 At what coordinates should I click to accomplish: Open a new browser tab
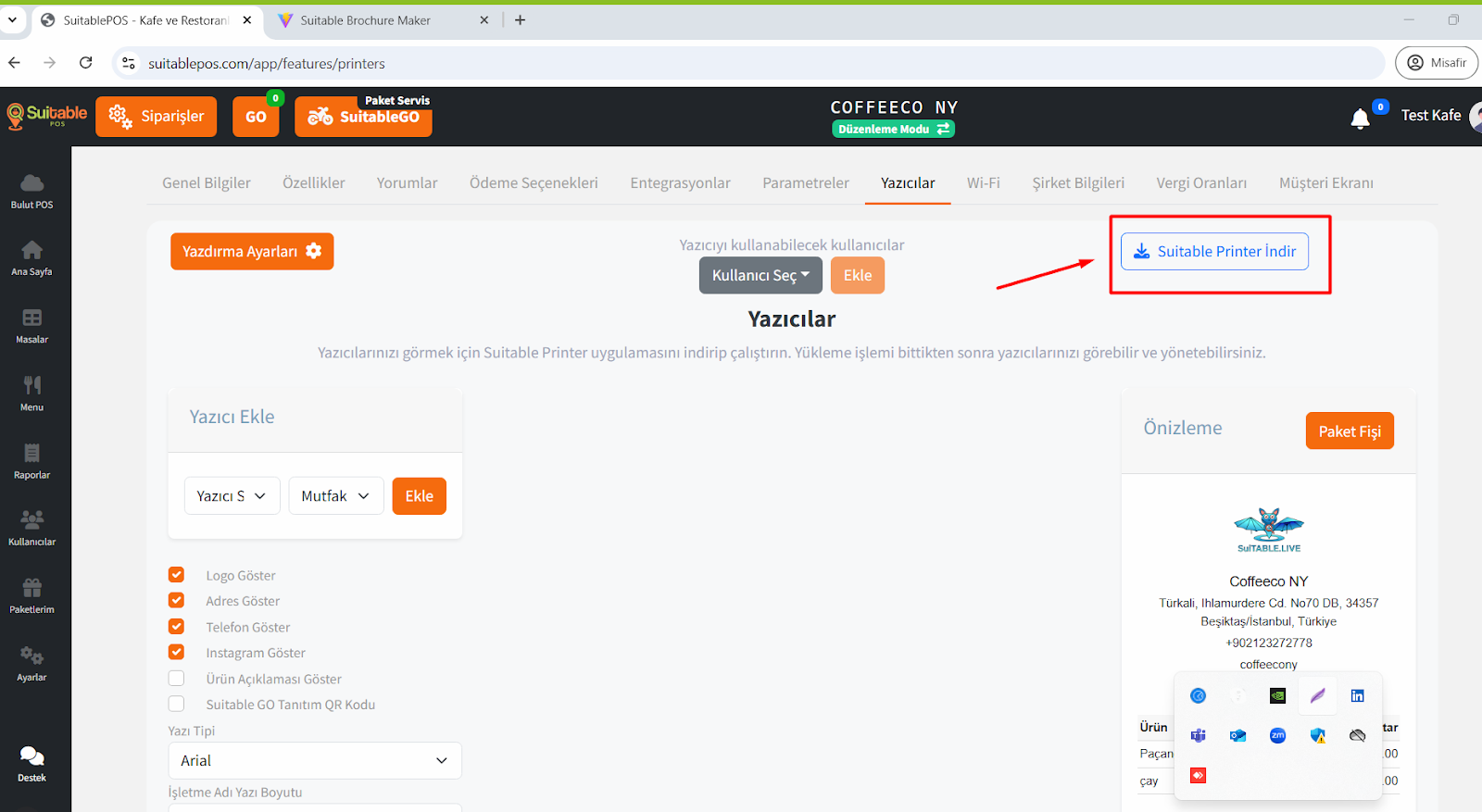click(x=521, y=19)
